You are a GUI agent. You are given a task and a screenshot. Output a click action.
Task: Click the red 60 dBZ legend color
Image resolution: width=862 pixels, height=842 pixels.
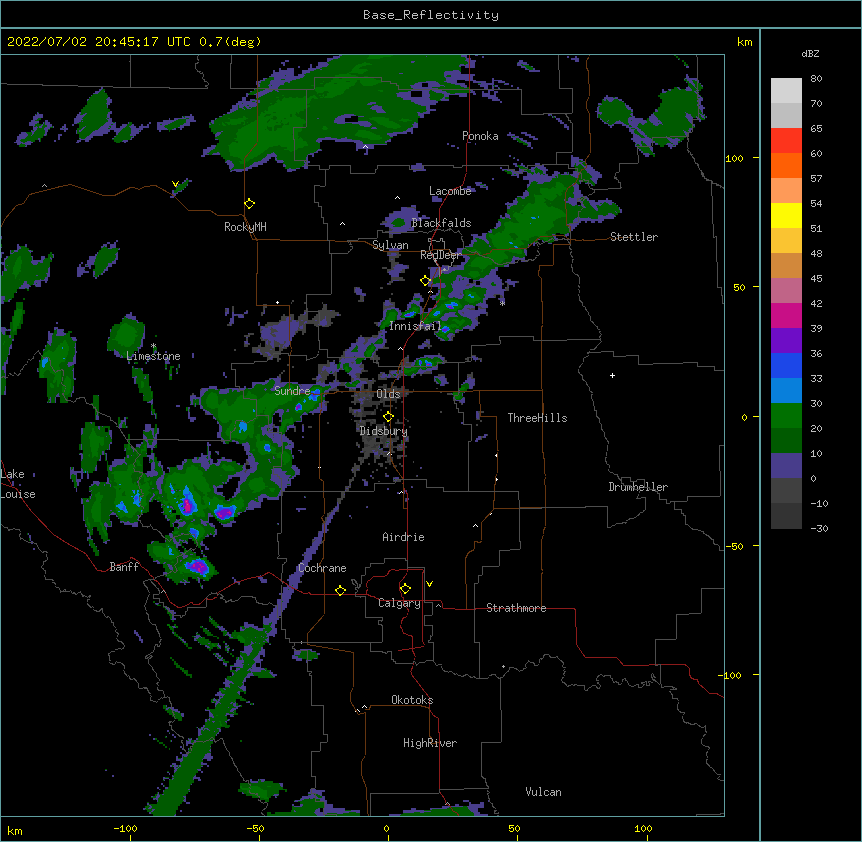(x=786, y=141)
